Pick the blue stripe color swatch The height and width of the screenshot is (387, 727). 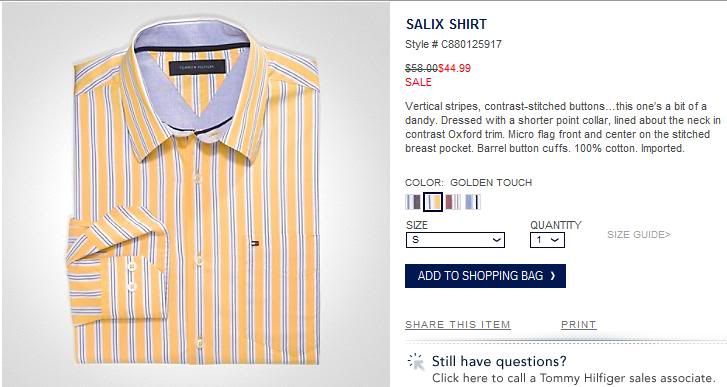pyautogui.click(x=473, y=202)
